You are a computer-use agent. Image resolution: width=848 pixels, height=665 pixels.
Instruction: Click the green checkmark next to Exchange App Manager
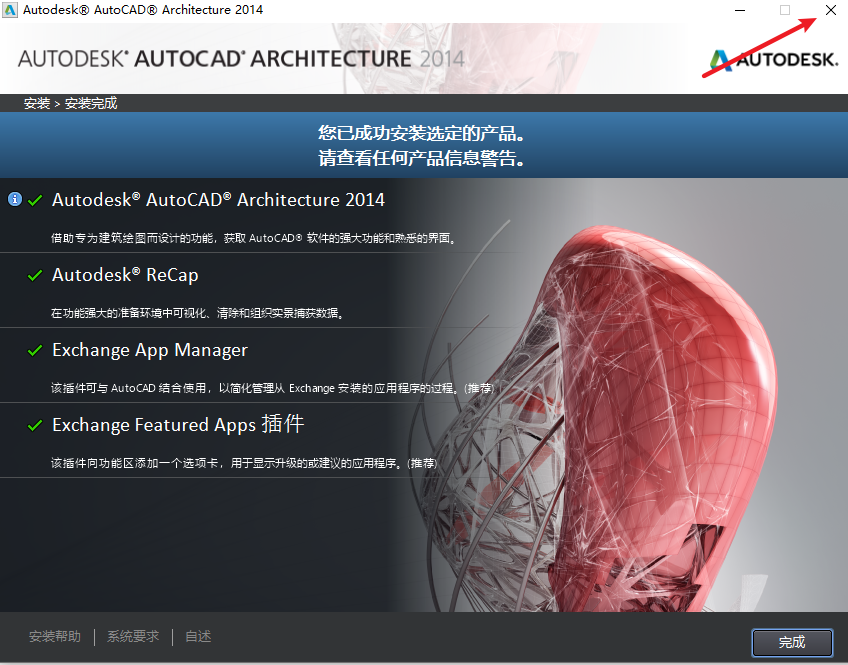point(36,351)
